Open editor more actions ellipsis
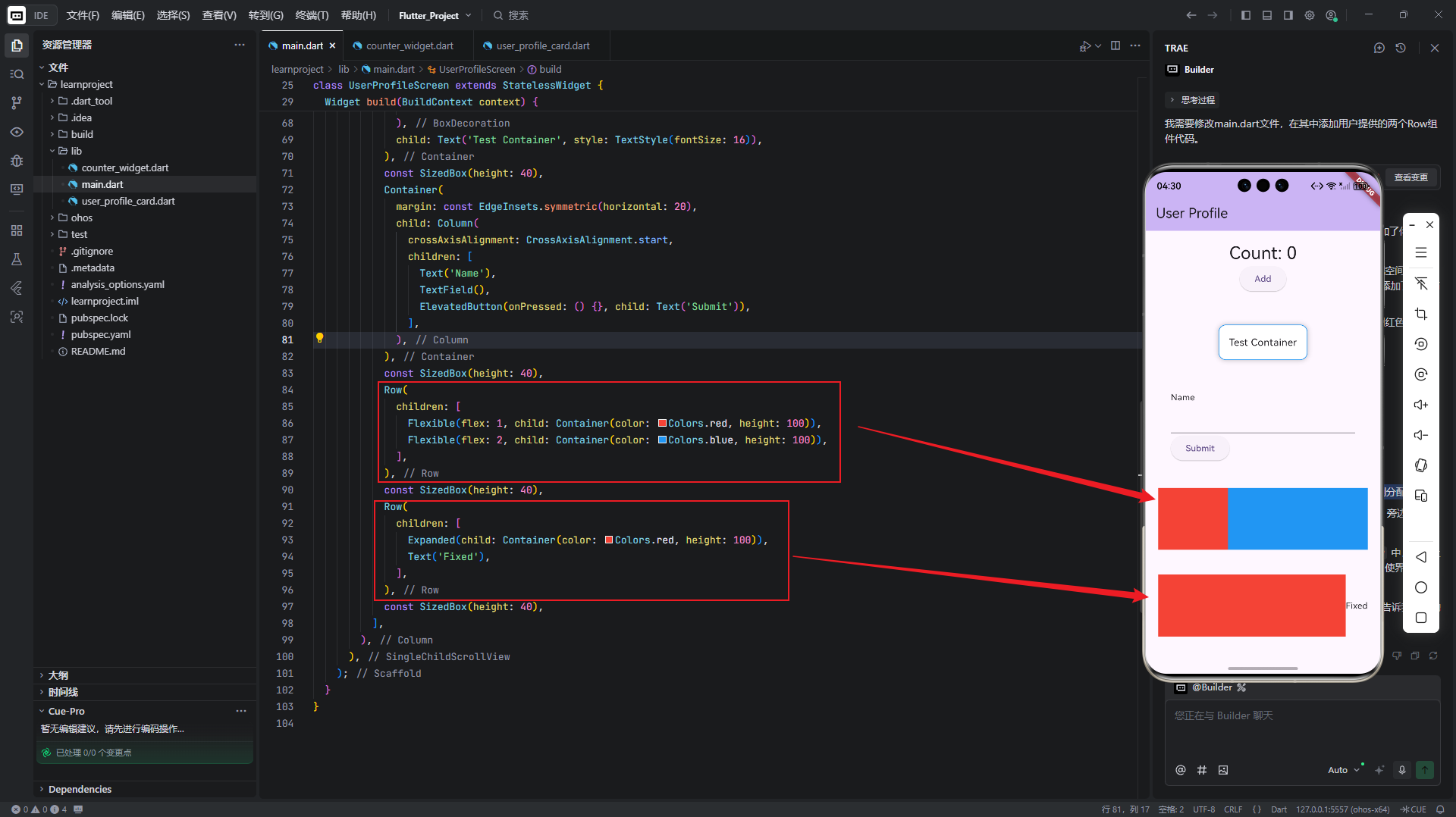The image size is (1456, 817). coord(1135,45)
